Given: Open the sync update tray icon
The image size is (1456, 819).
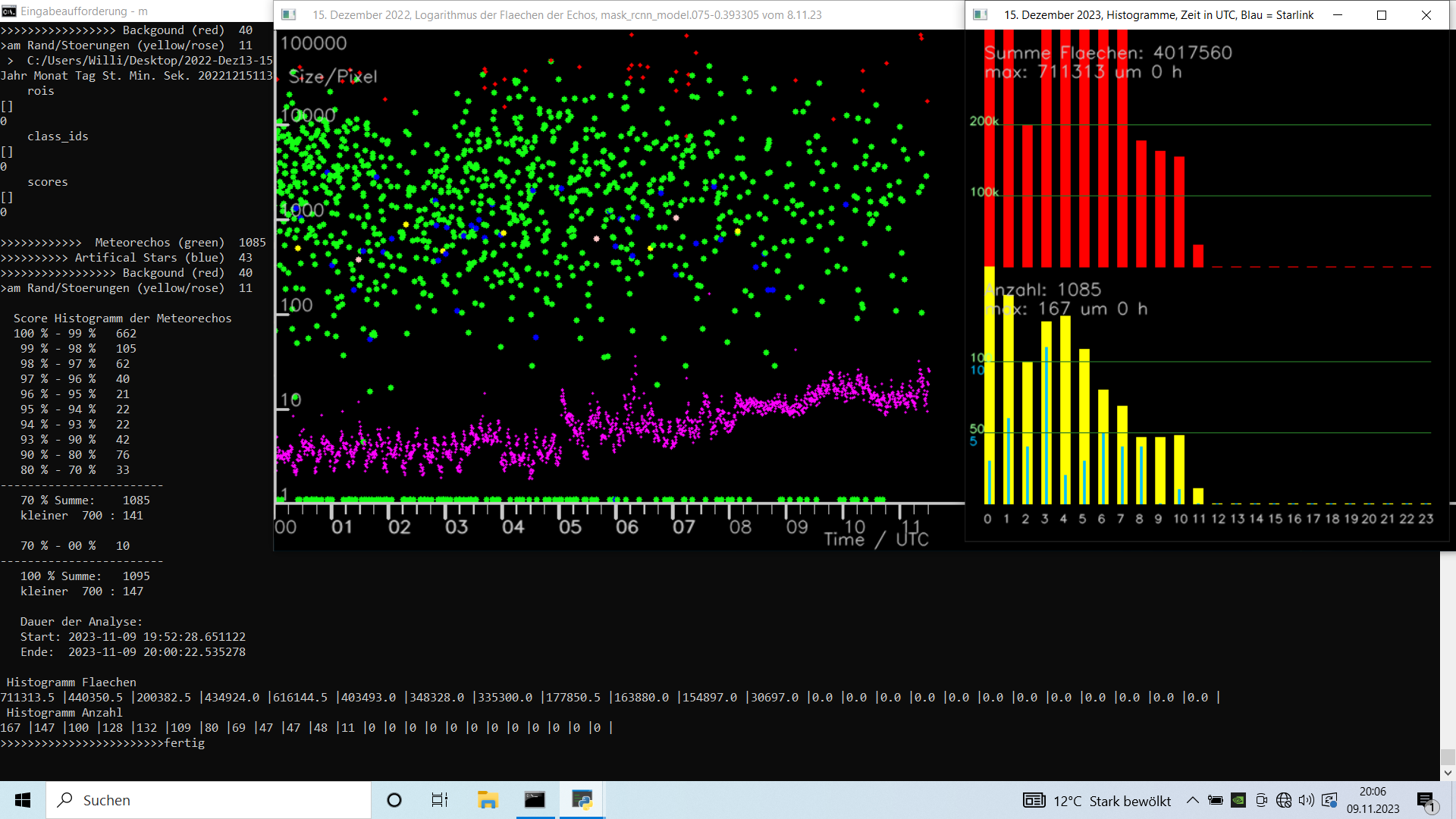Looking at the screenshot, I should coord(1329,800).
